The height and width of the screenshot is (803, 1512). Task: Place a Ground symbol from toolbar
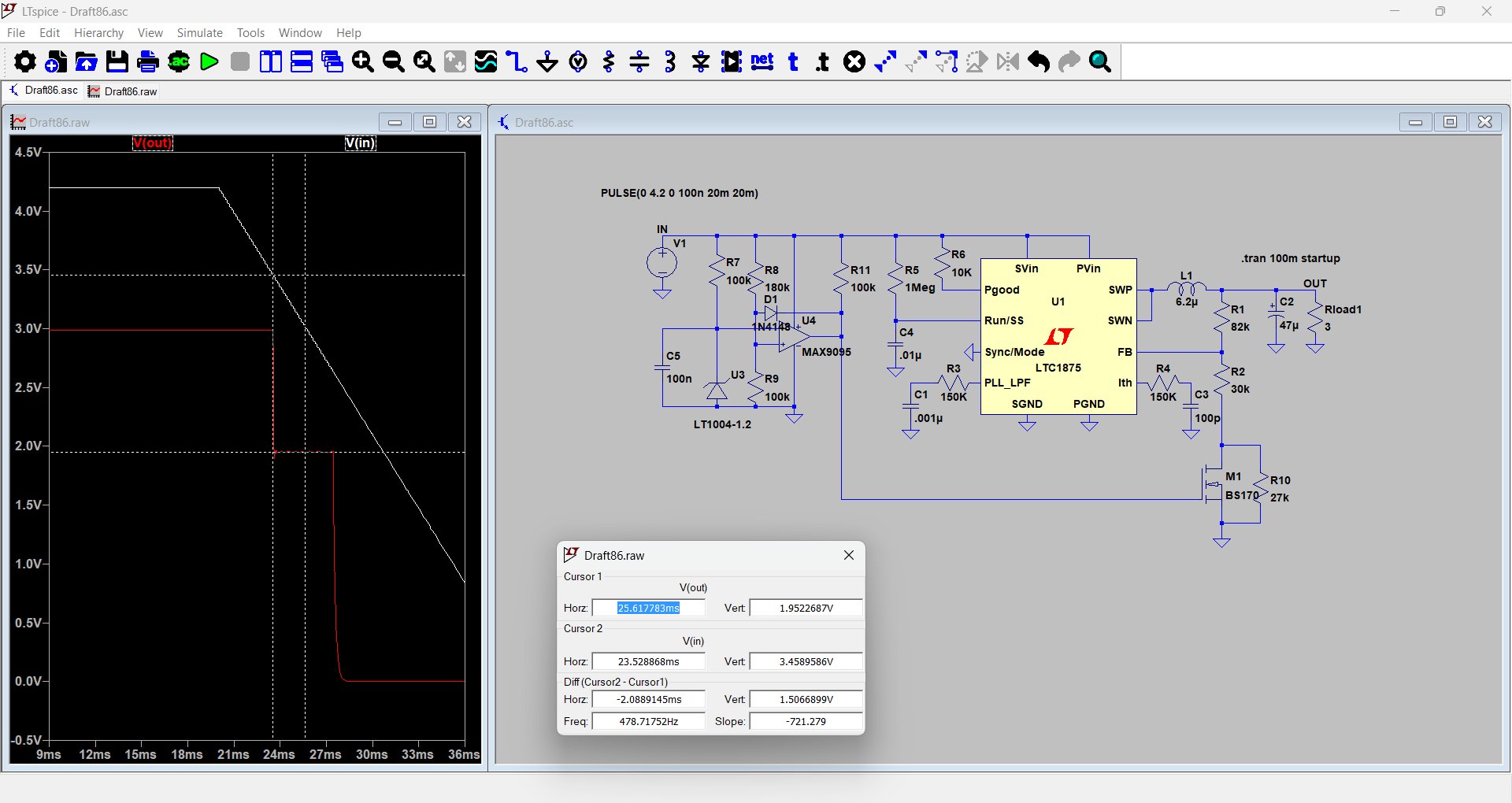547,61
